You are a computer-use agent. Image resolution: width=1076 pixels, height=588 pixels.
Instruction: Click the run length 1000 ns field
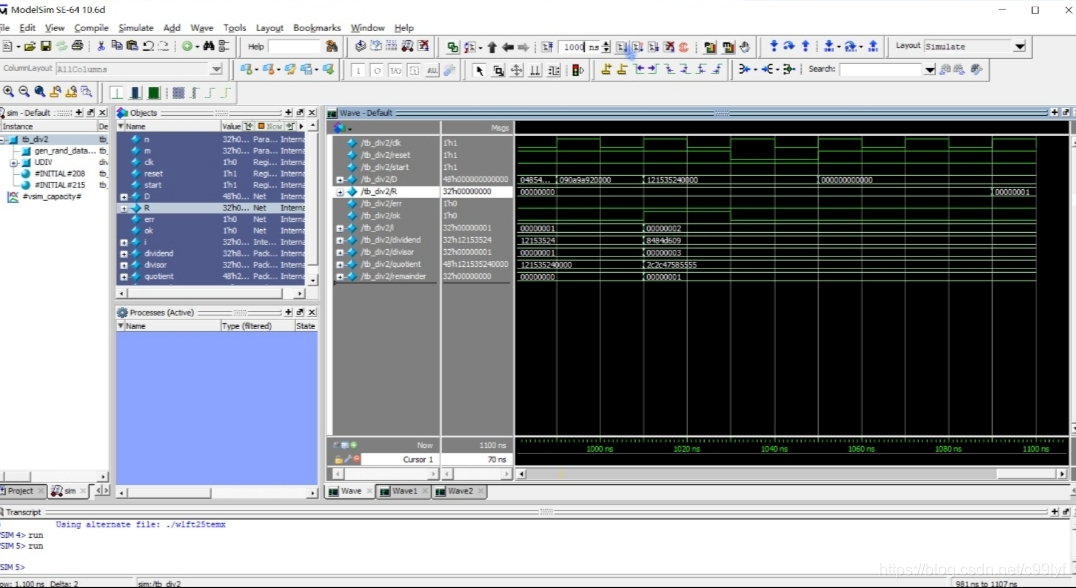click(580, 47)
